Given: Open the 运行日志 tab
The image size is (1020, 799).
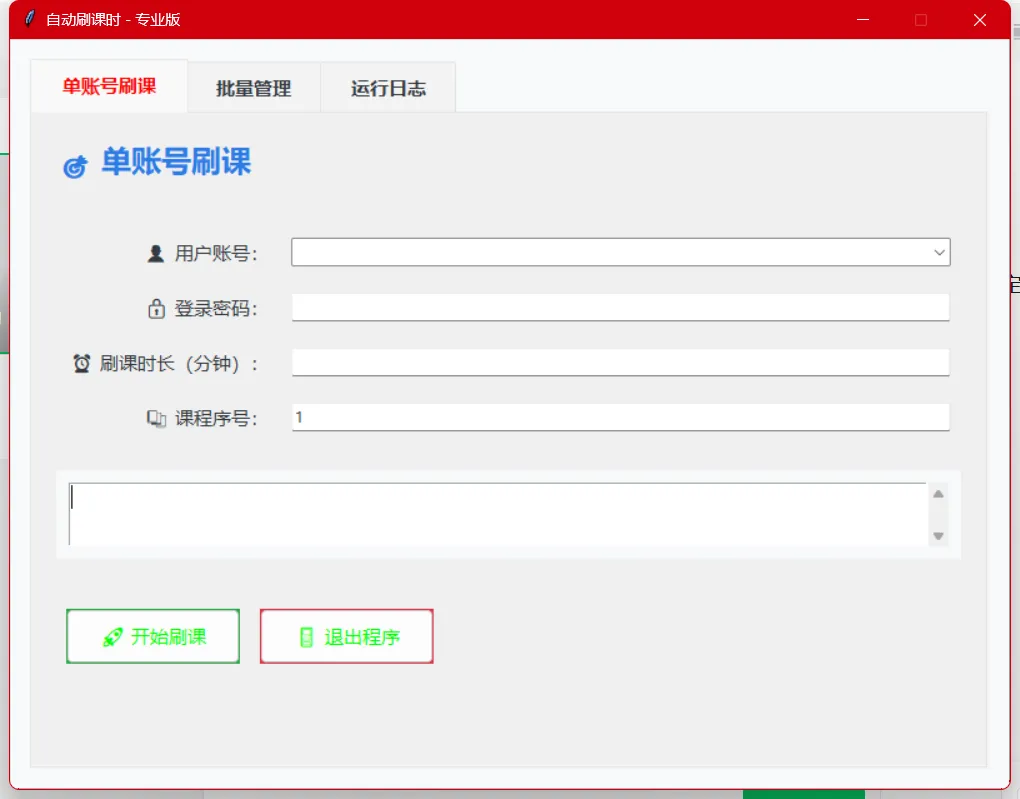Looking at the screenshot, I should click(x=388, y=88).
